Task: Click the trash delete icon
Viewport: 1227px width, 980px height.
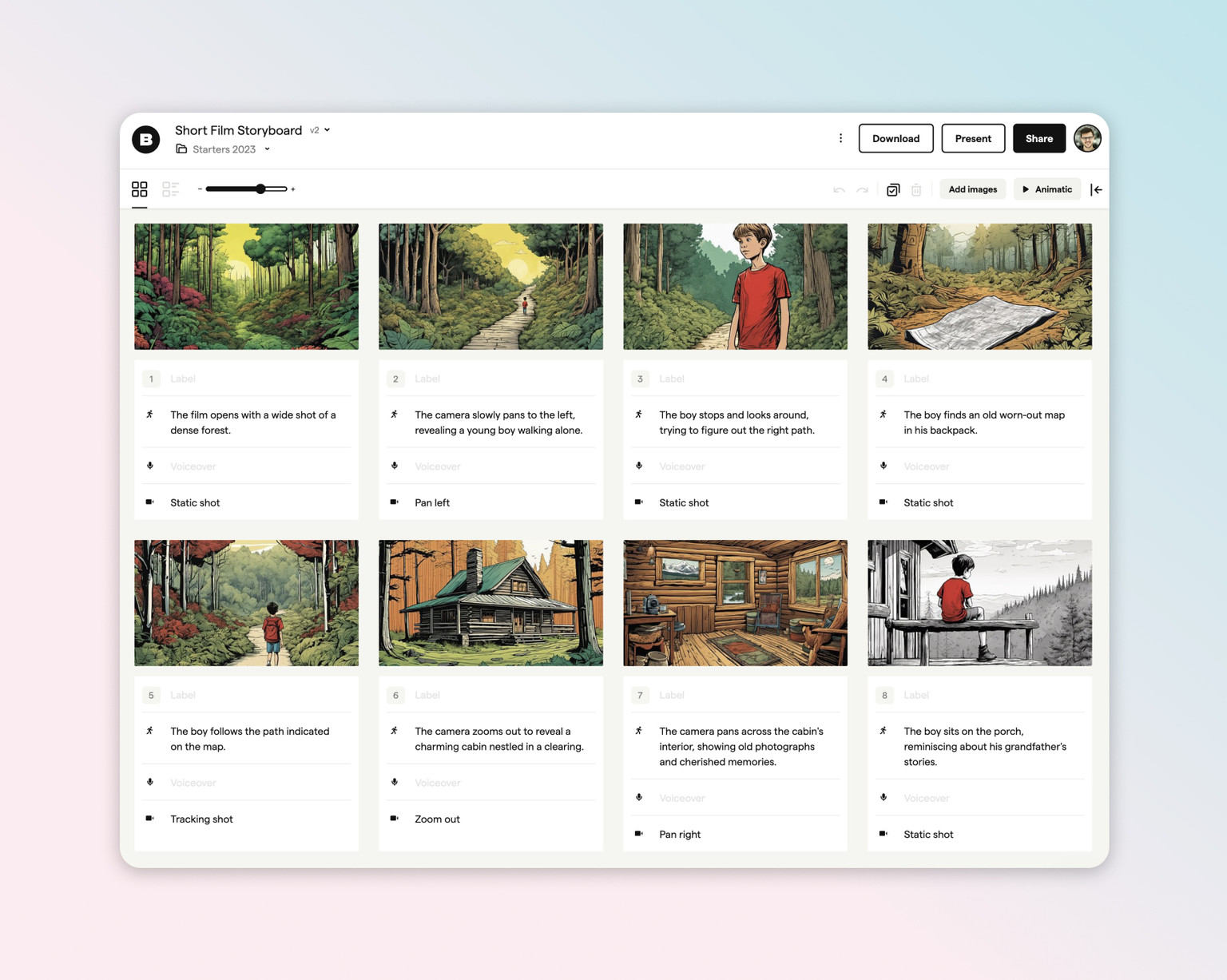Action: click(x=916, y=189)
